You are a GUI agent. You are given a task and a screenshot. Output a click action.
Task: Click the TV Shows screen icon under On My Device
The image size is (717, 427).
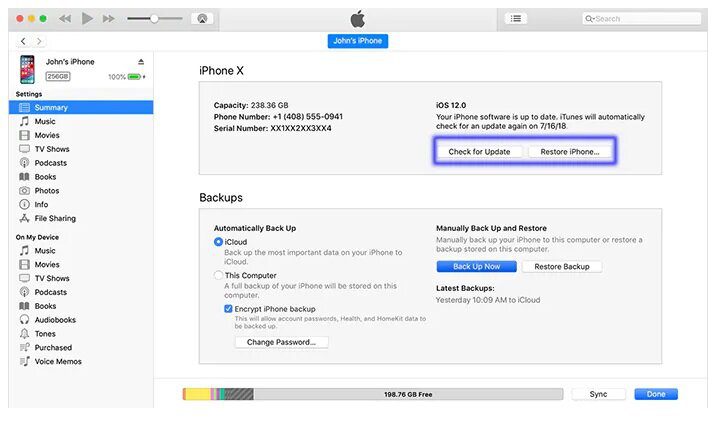pos(24,278)
